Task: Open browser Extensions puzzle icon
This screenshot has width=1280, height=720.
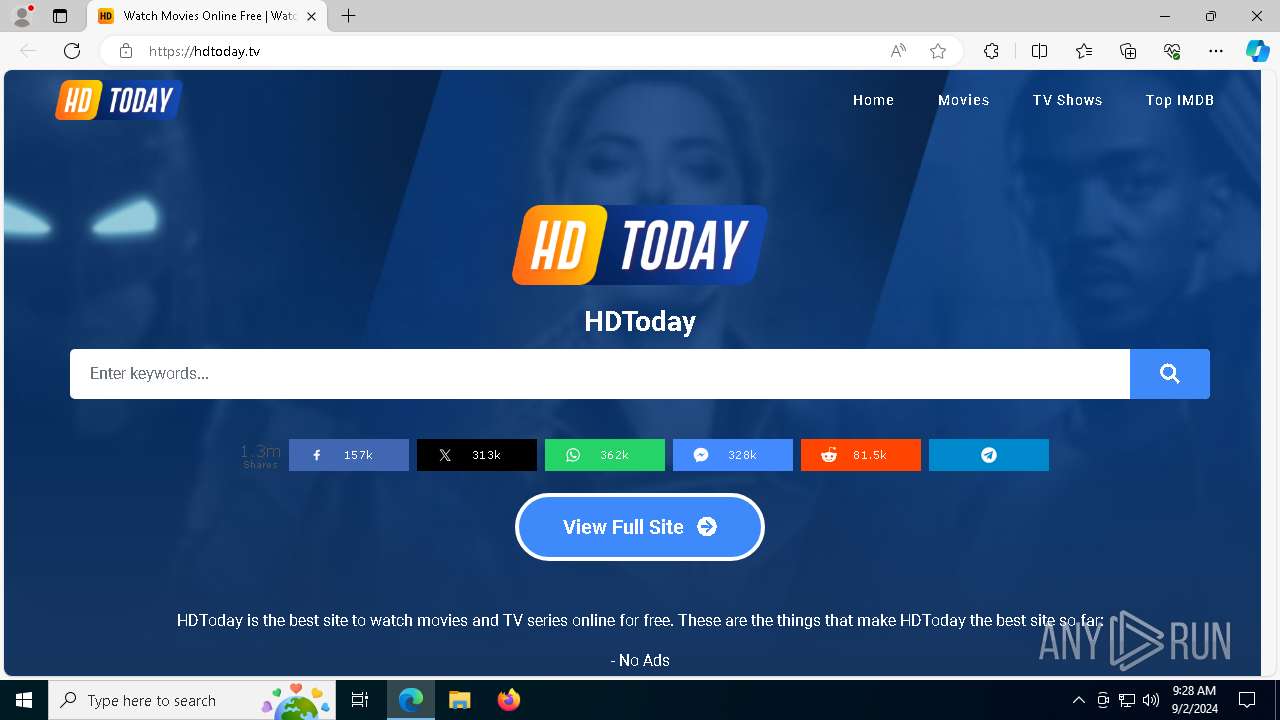Action: pyautogui.click(x=991, y=51)
